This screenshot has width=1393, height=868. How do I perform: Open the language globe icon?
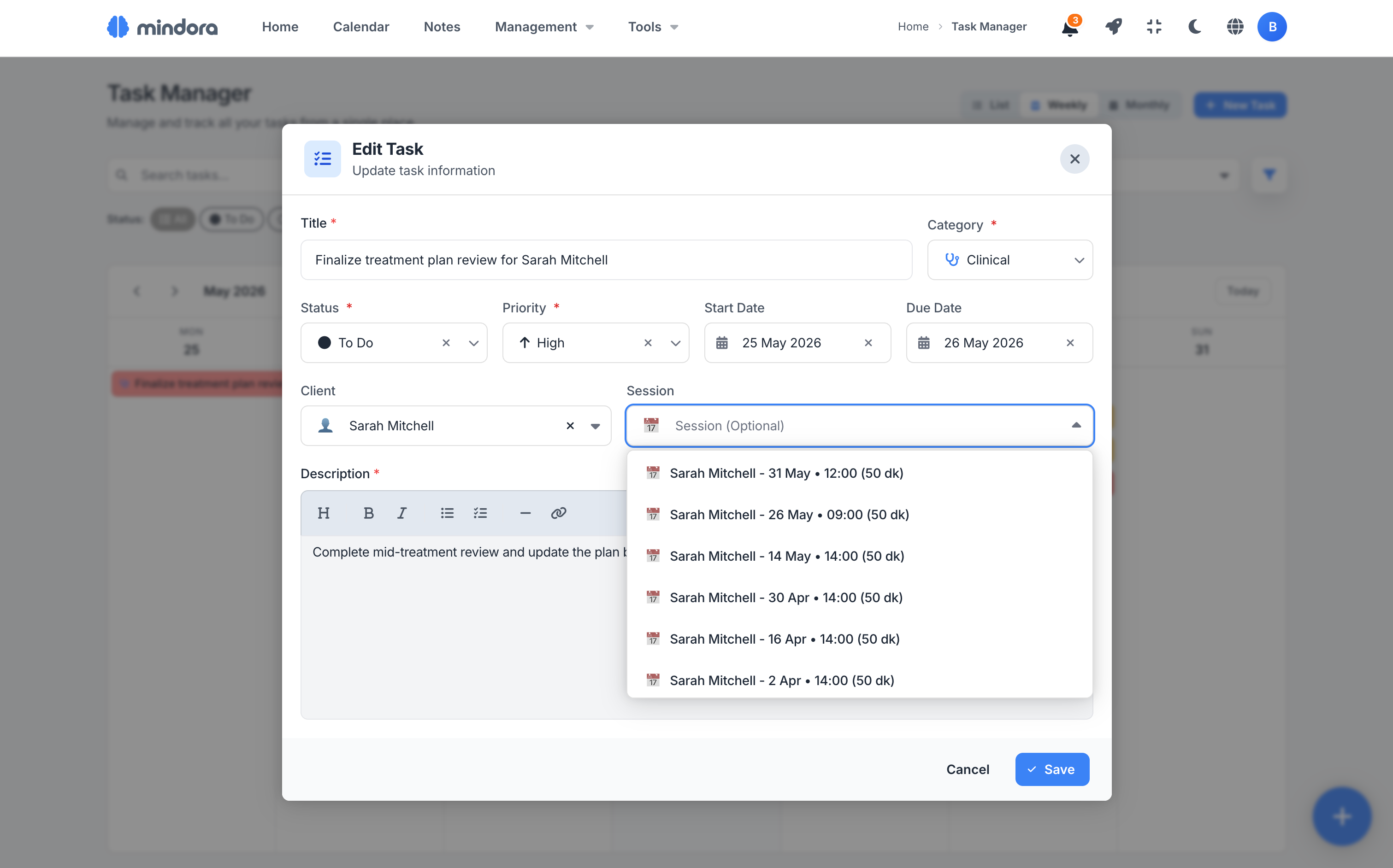click(1235, 26)
